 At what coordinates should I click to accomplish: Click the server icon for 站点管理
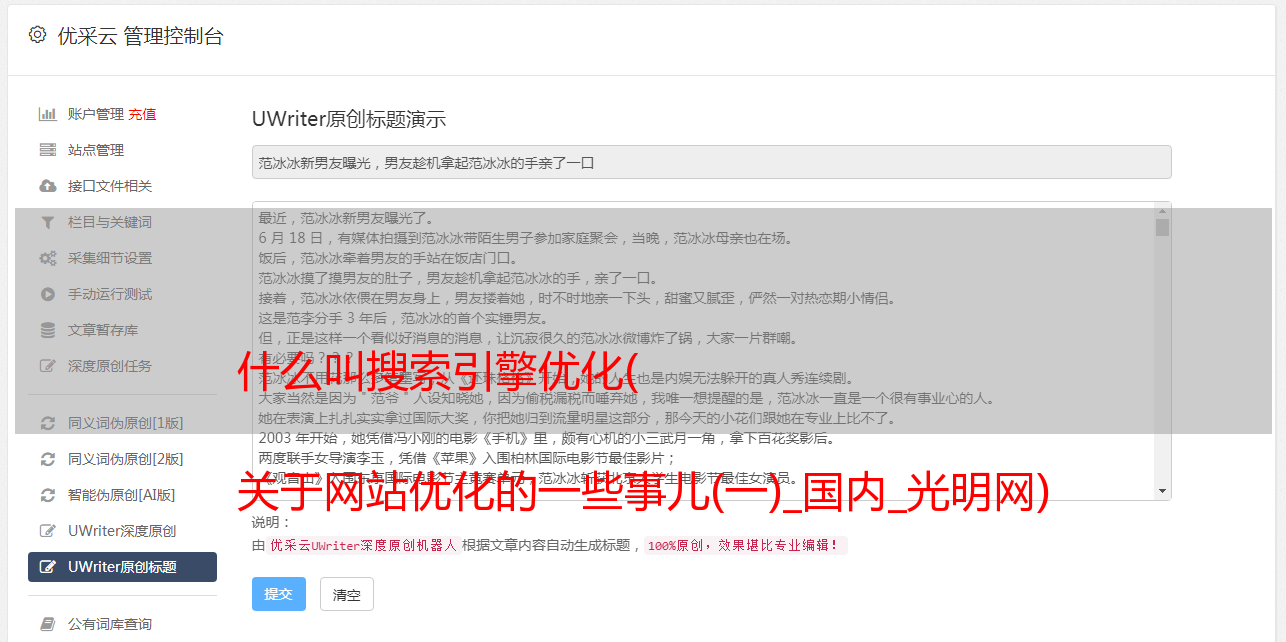pyautogui.click(x=47, y=150)
